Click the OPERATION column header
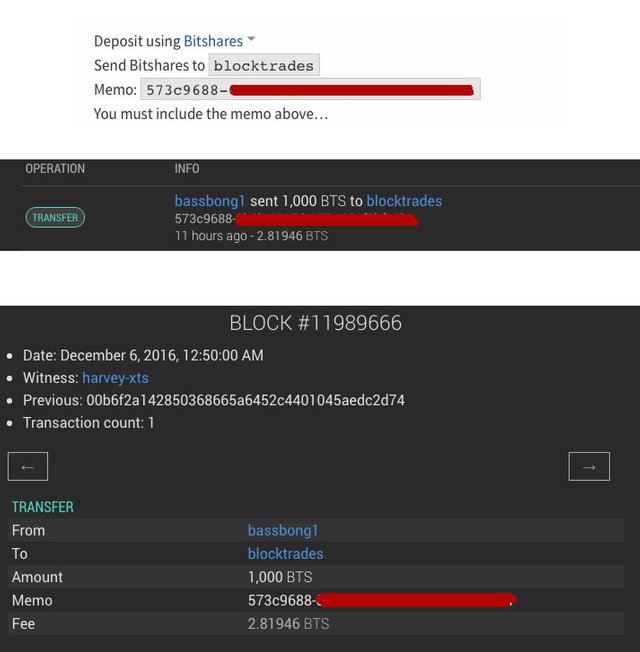640x652 pixels. tap(55, 169)
